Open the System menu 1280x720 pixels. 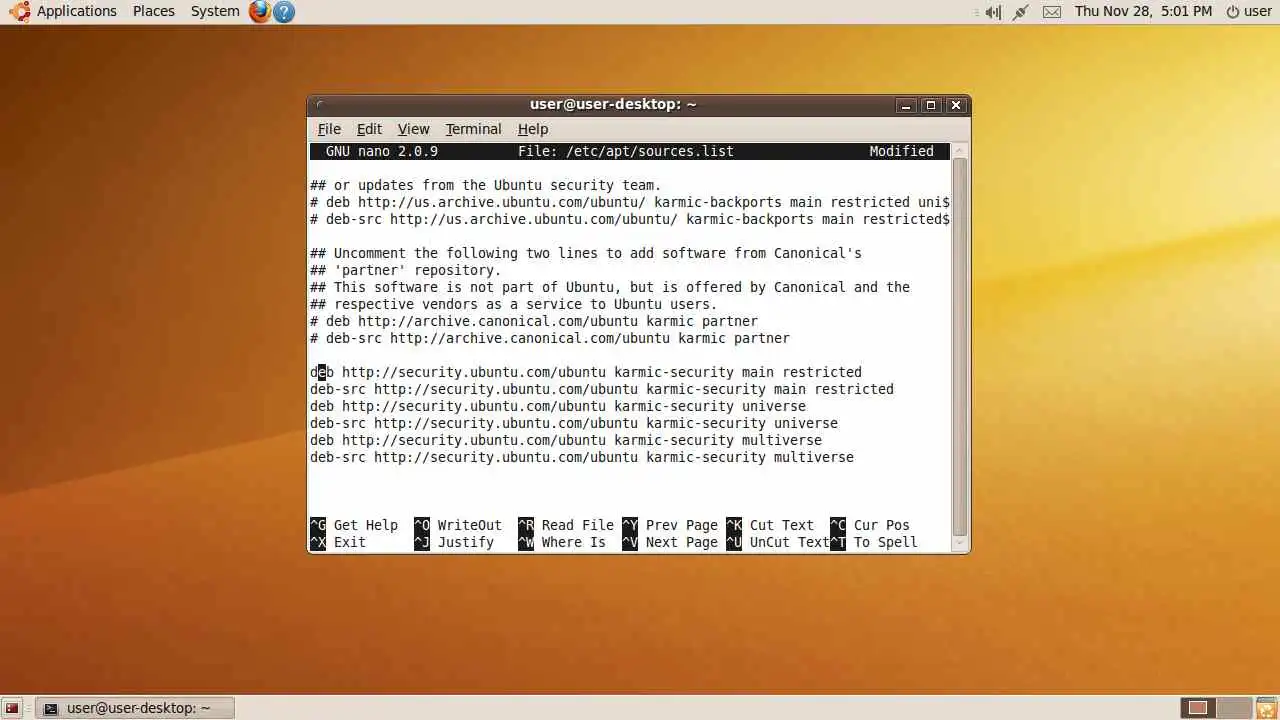215,11
